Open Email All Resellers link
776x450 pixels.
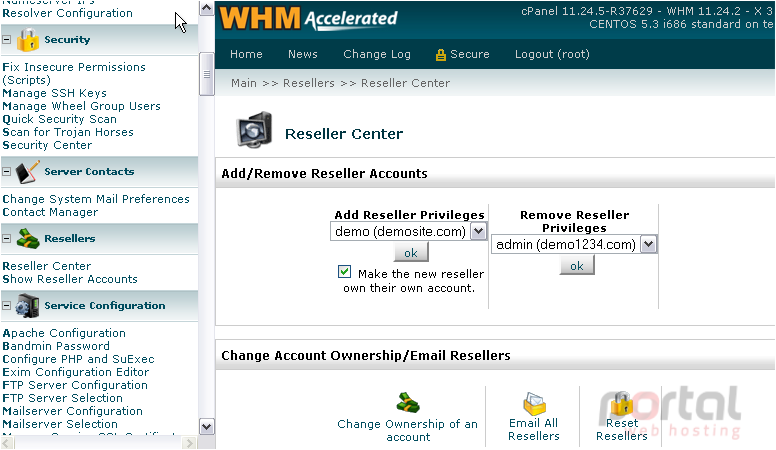pyautogui.click(x=534, y=429)
